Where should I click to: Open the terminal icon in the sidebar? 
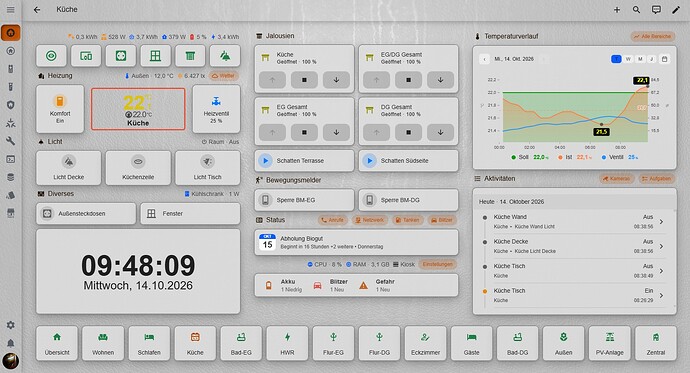[11, 159]
